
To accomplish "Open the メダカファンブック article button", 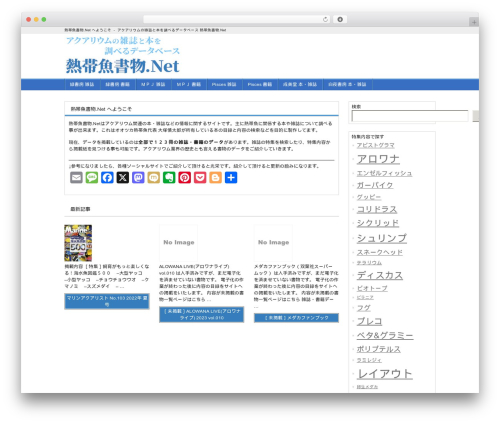I will 296,318.
